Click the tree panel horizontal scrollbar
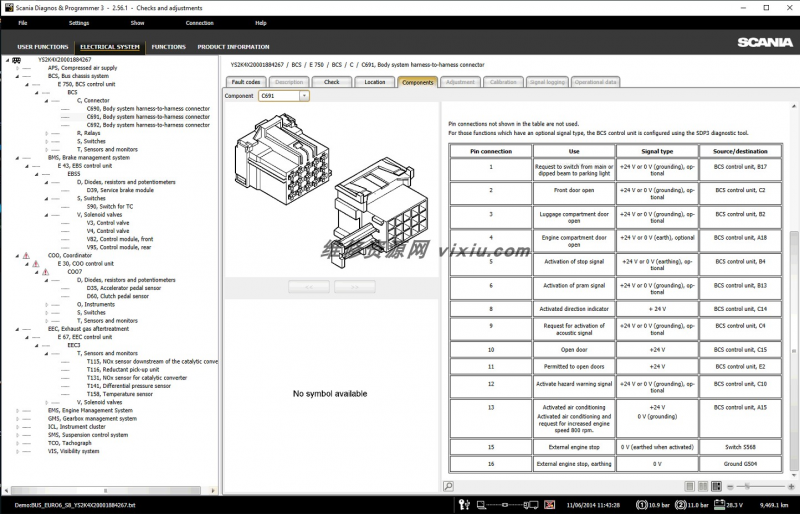Image resolution: width=800 pixels, height=514 pixels. point(106,491)
